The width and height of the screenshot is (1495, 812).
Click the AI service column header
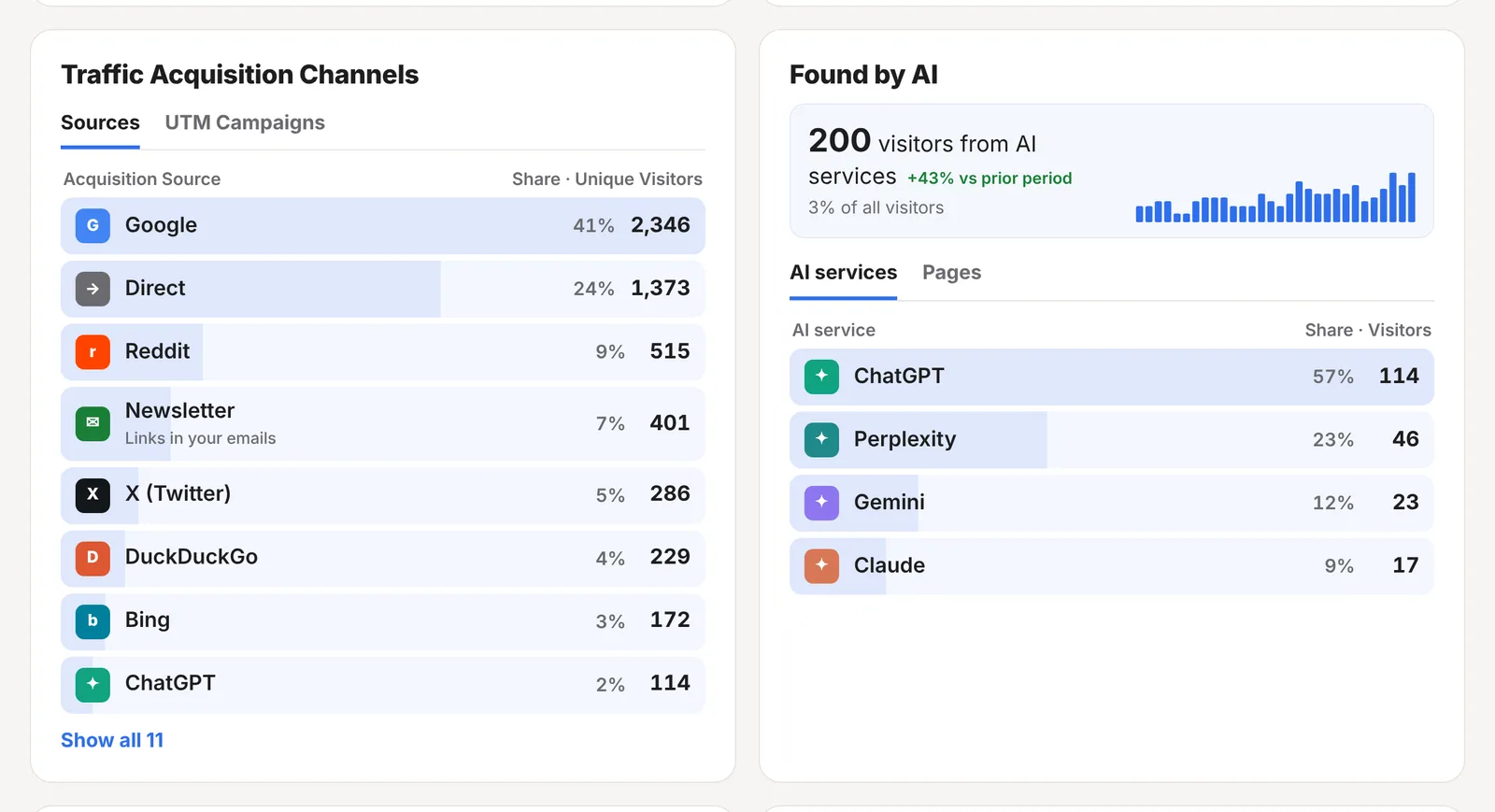(833, 330)
